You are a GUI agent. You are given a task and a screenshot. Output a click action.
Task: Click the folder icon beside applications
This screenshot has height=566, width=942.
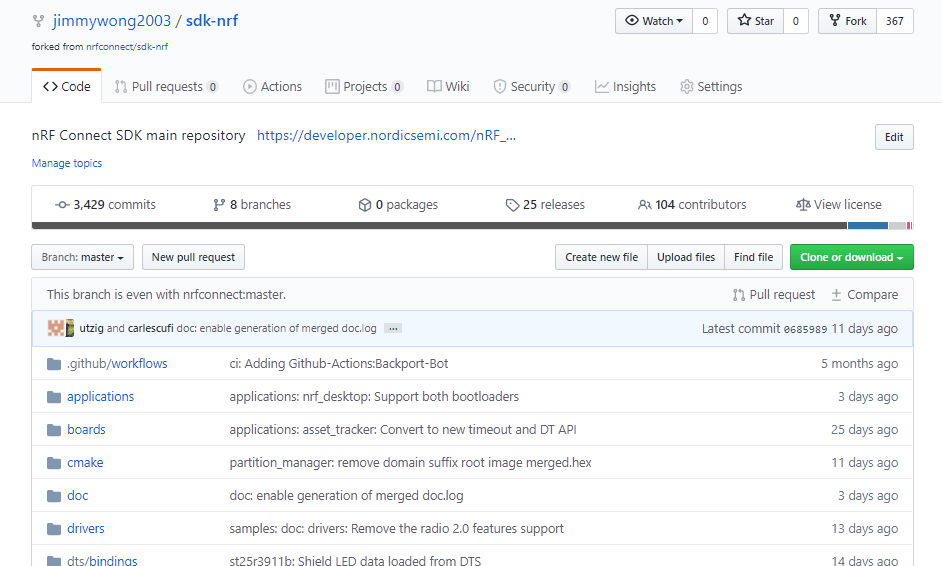click(x=54, y=397)
